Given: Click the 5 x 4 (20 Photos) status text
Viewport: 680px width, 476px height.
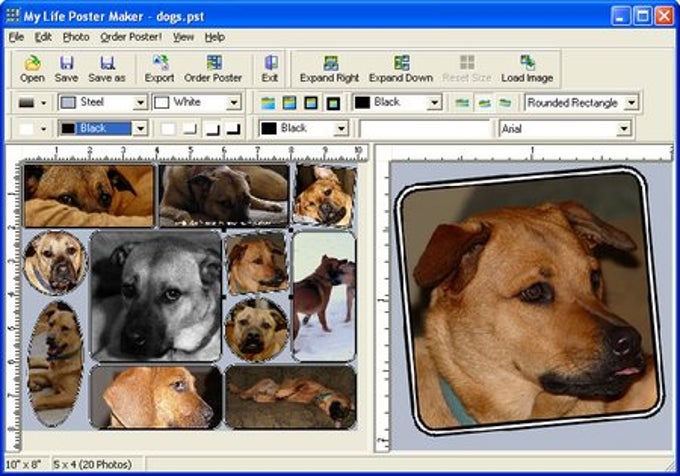Looking at the screenshot, I should tap(92, 465).
